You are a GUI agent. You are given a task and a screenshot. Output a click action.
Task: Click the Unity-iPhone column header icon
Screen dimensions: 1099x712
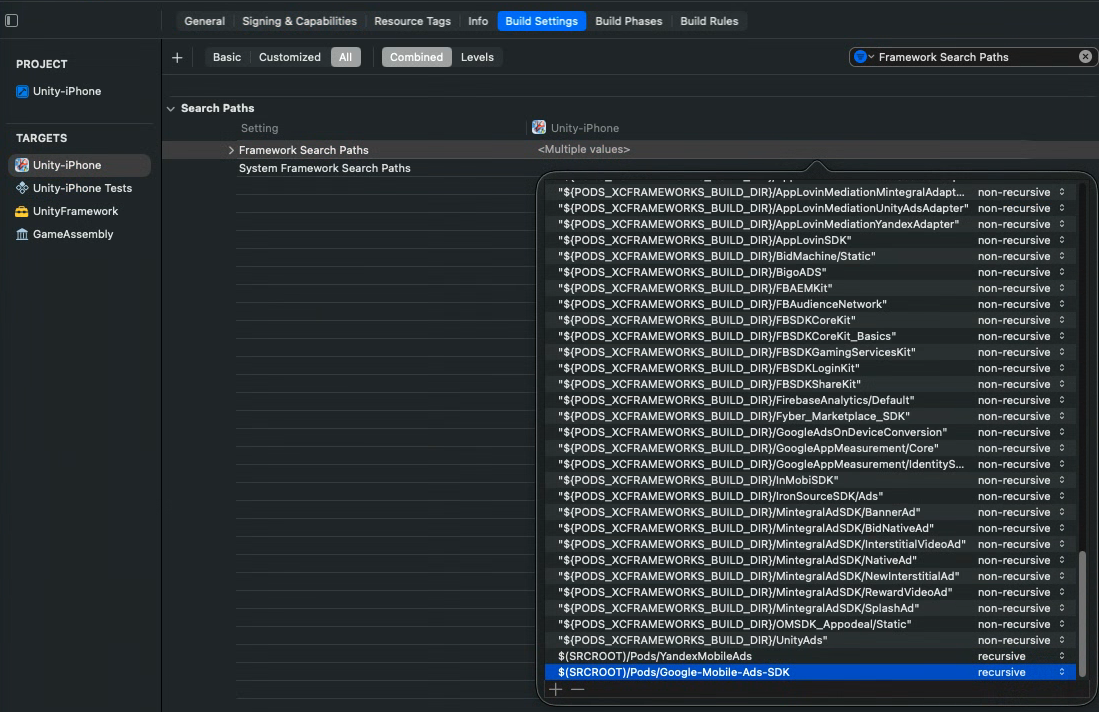pyautogui.click(x=539, y=128)
